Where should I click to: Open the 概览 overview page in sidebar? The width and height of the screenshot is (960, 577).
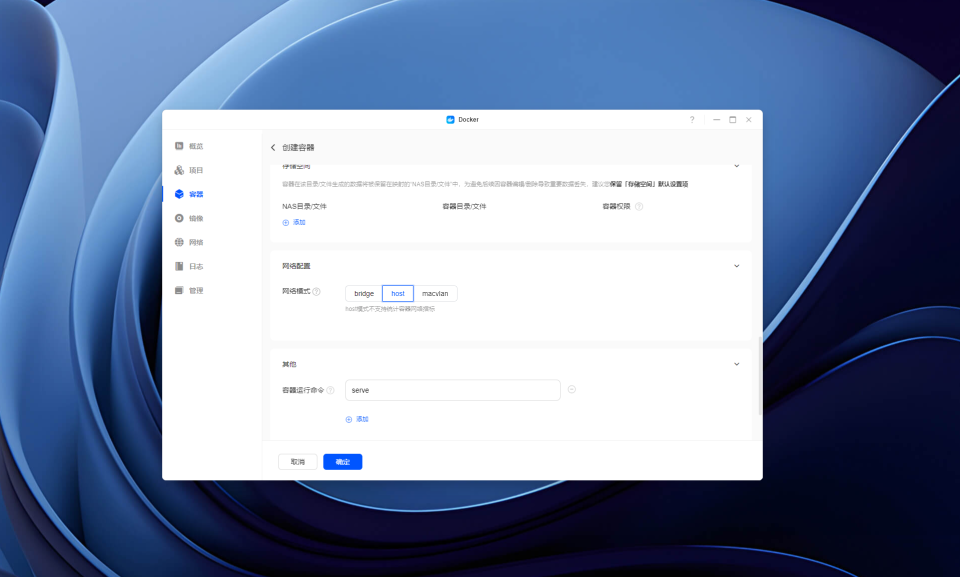pos(189,146)
